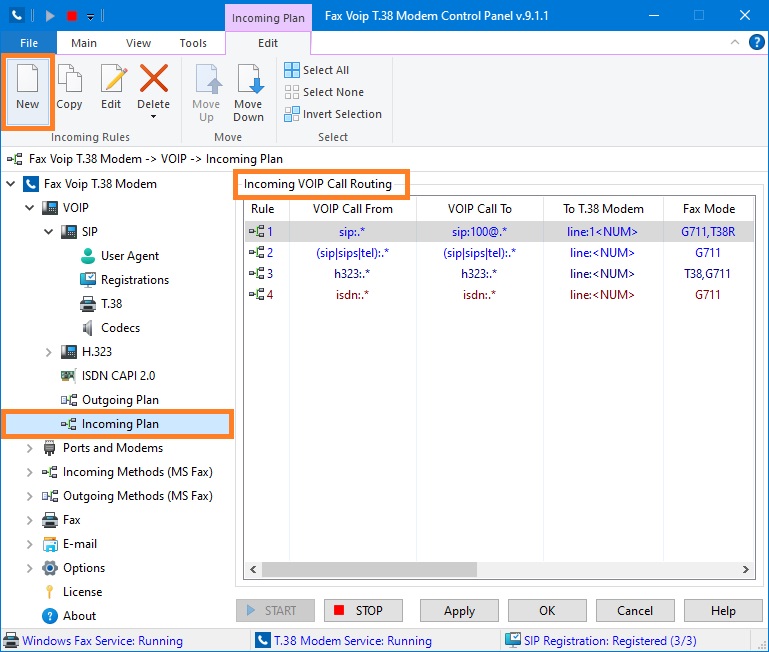Open the quick access toolbar dropdown
The width and height of the screenshot is (769, 652).
coord(90,16)
